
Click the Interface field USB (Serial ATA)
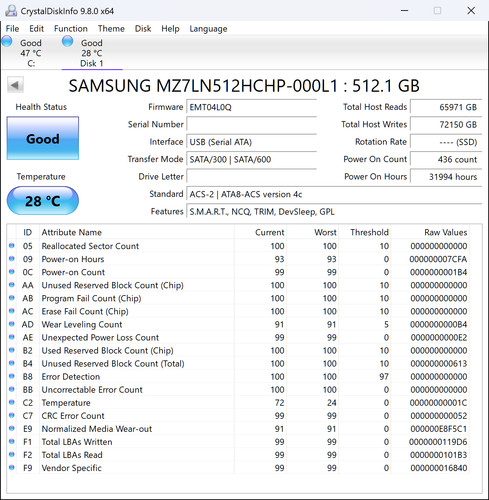251,142
